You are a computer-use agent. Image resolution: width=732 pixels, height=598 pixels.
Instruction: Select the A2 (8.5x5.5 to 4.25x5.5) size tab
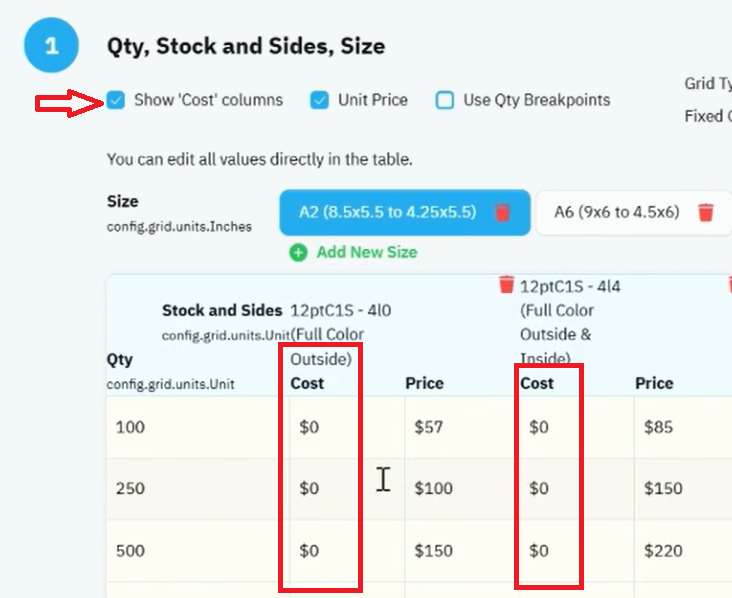click(405, 212)
